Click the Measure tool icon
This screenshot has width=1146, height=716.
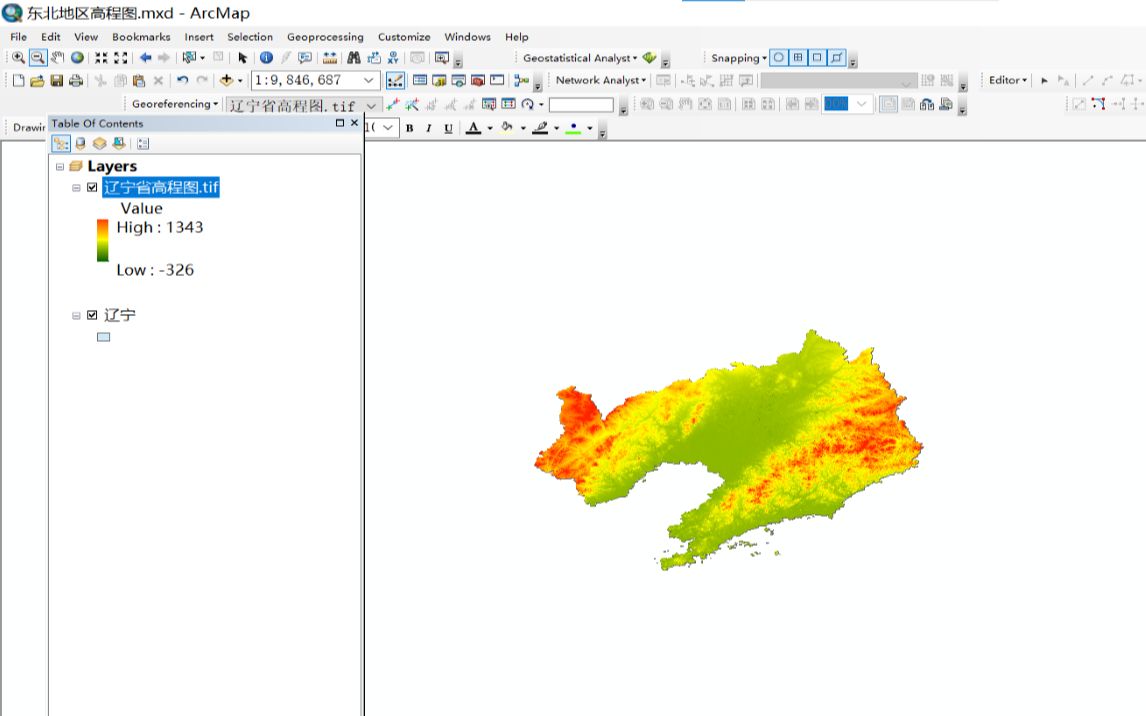pyautogui.click(x=330, y=58)
